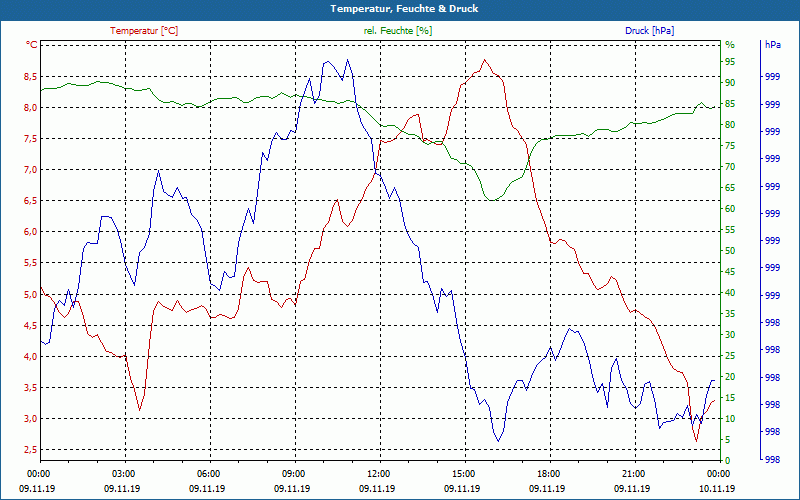Viewport: 800px width, 500px height.
Task: Click humidity axis value 35
Action: point(730,314)
